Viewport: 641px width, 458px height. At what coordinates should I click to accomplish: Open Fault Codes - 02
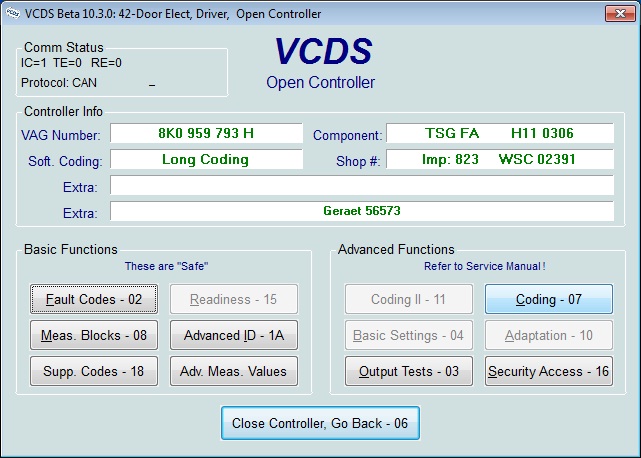93,299
